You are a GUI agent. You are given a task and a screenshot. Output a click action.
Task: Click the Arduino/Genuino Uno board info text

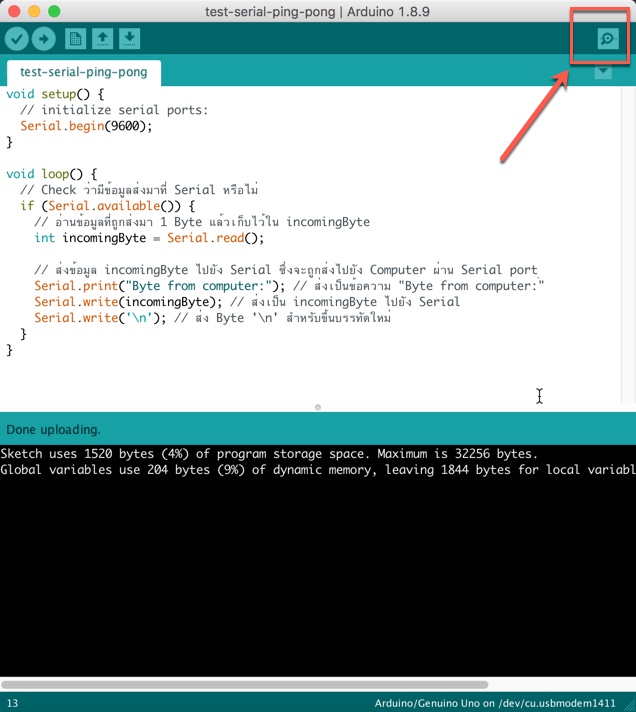tap(502, 703)
